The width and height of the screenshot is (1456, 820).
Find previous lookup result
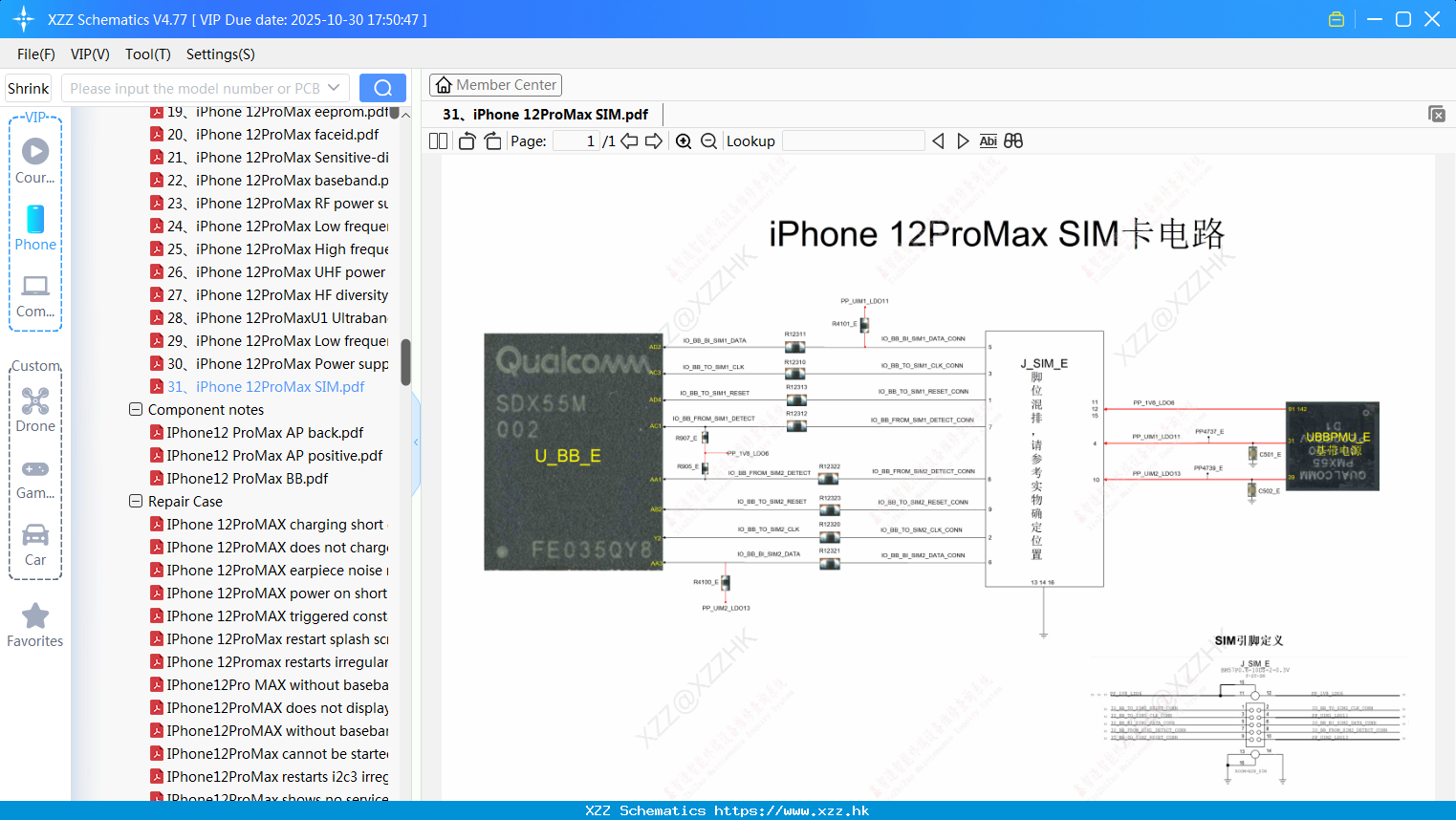(938, 141)
